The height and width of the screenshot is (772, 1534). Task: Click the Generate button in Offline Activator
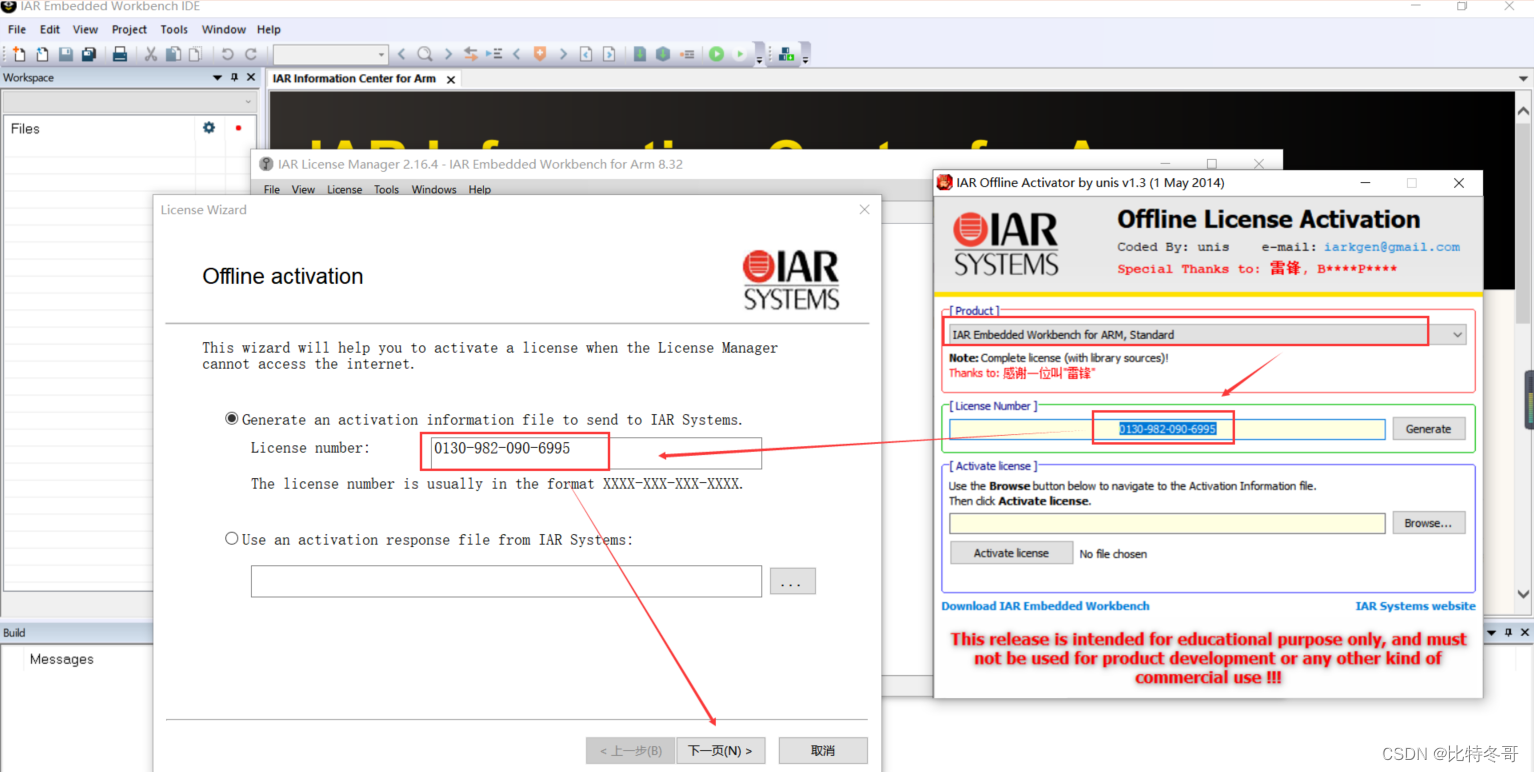[x=1428, y=429]
